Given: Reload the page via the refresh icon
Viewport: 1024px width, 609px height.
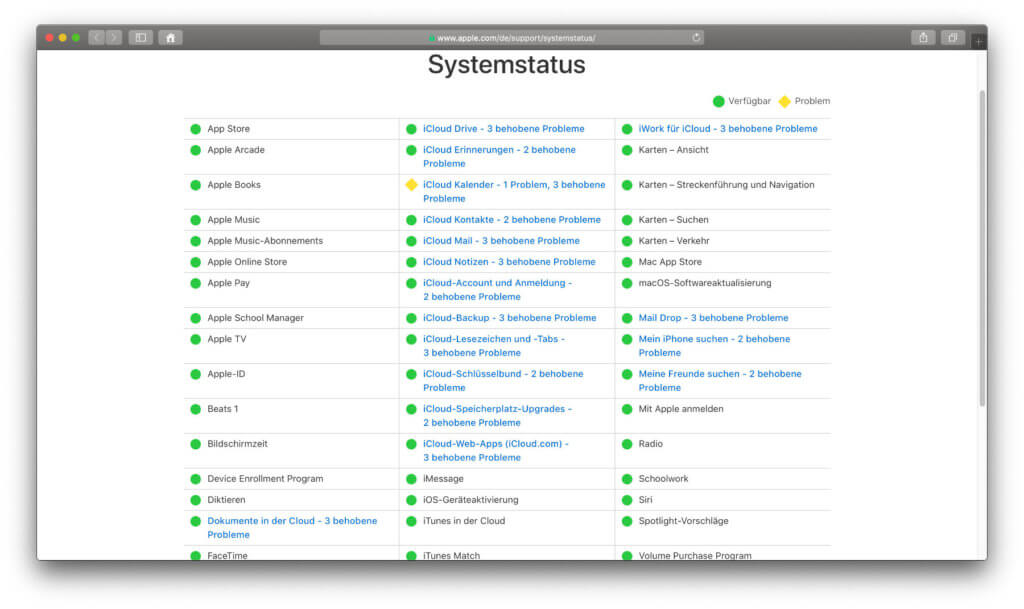Looking at the screenshot, I should (x=696, y=38).
